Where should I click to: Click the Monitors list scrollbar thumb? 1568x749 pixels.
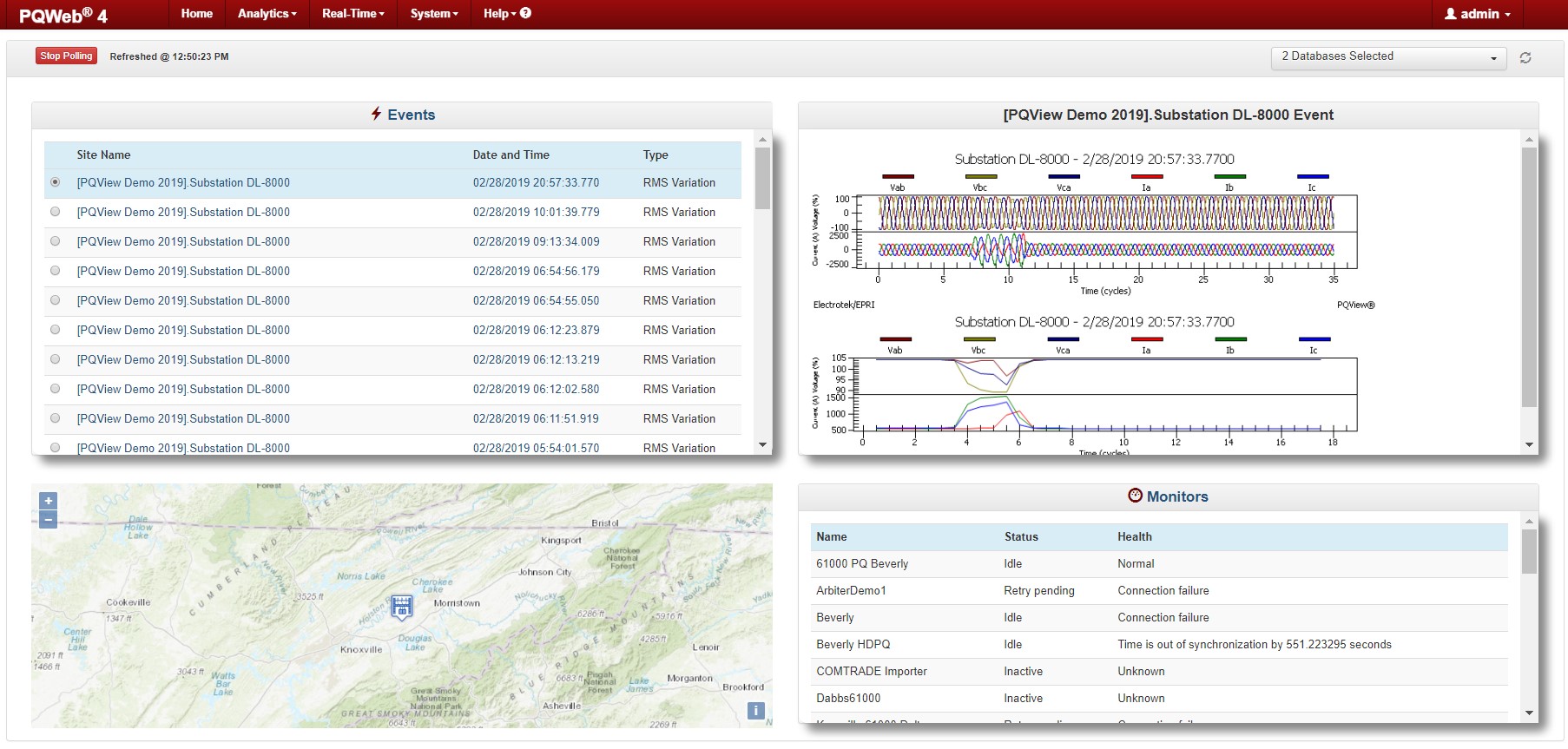(1529, 551)
